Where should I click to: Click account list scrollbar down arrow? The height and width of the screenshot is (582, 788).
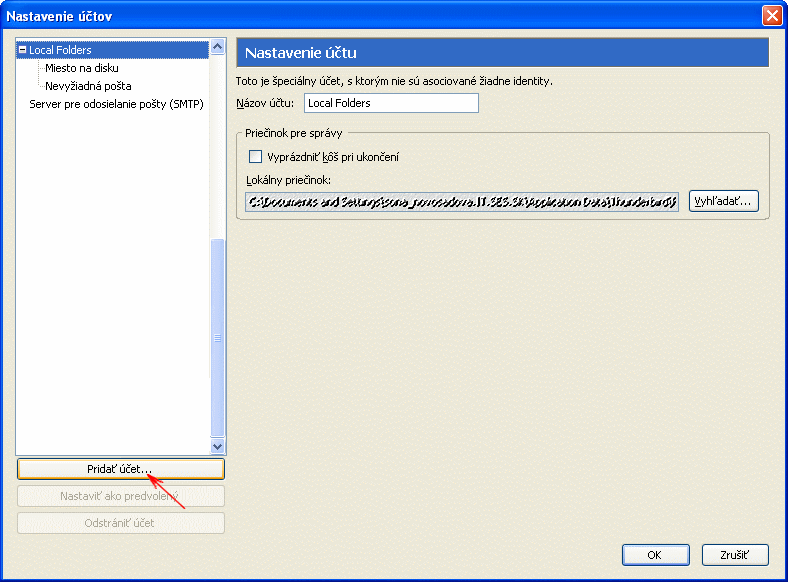218,447
